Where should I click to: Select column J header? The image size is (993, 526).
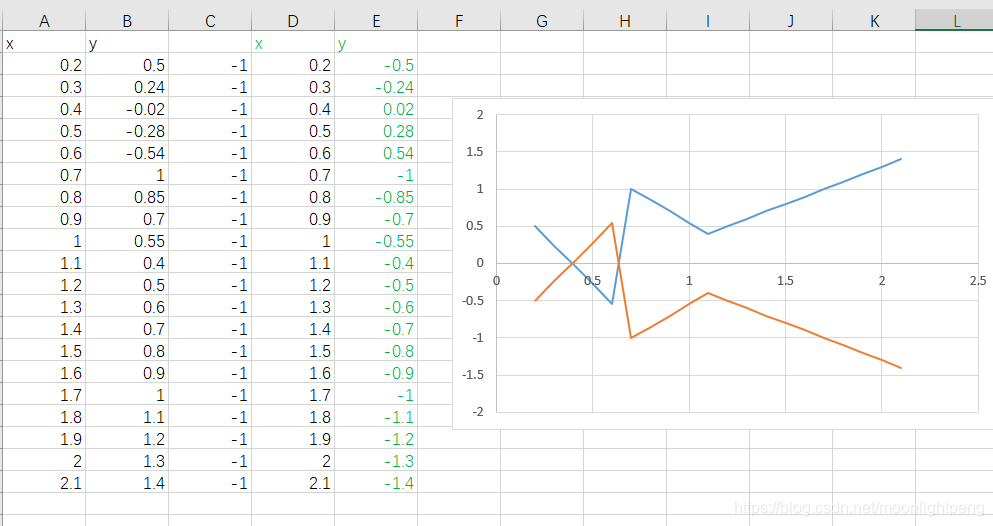point(791,21)
